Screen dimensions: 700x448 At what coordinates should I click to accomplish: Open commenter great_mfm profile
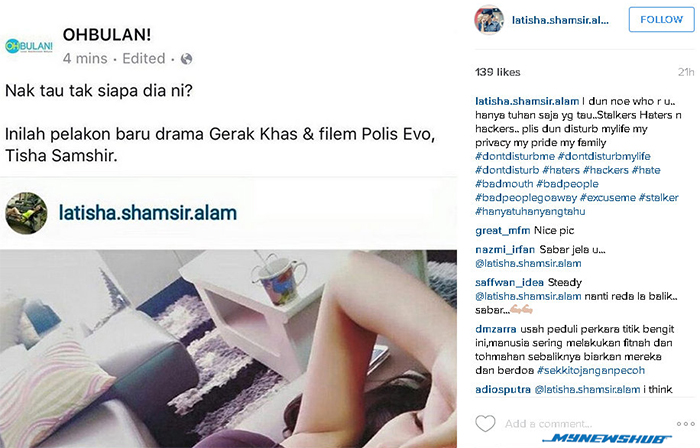[502, 231]
